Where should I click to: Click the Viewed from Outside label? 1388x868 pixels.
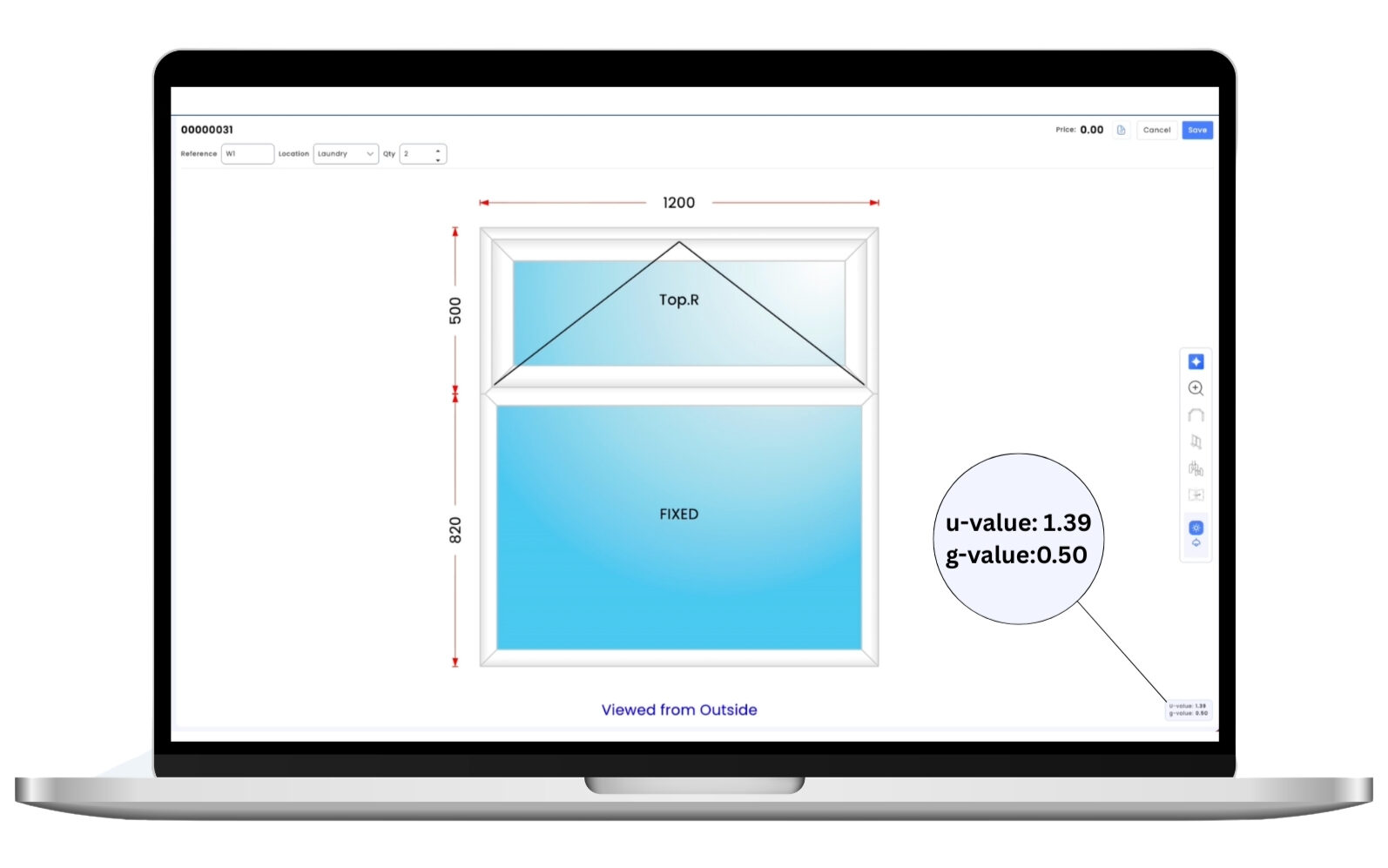[x=679, y=710]
